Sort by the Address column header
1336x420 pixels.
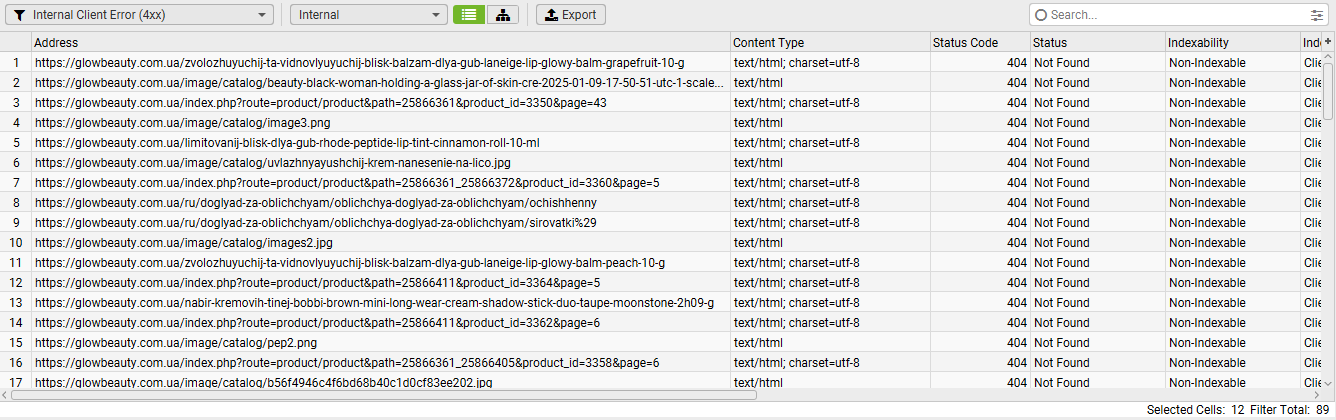[380, 43]
